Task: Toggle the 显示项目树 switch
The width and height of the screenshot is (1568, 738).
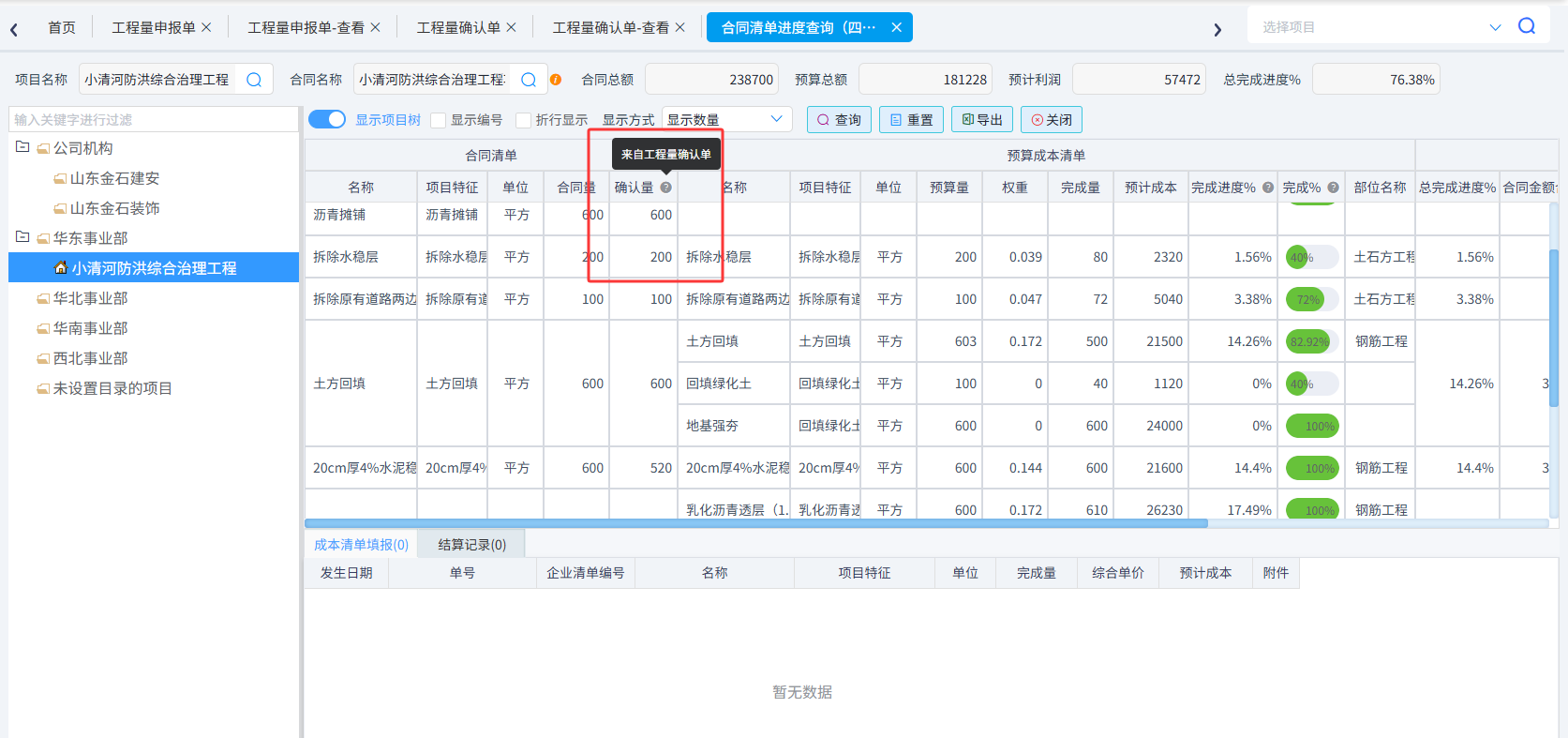Action: 327,119
